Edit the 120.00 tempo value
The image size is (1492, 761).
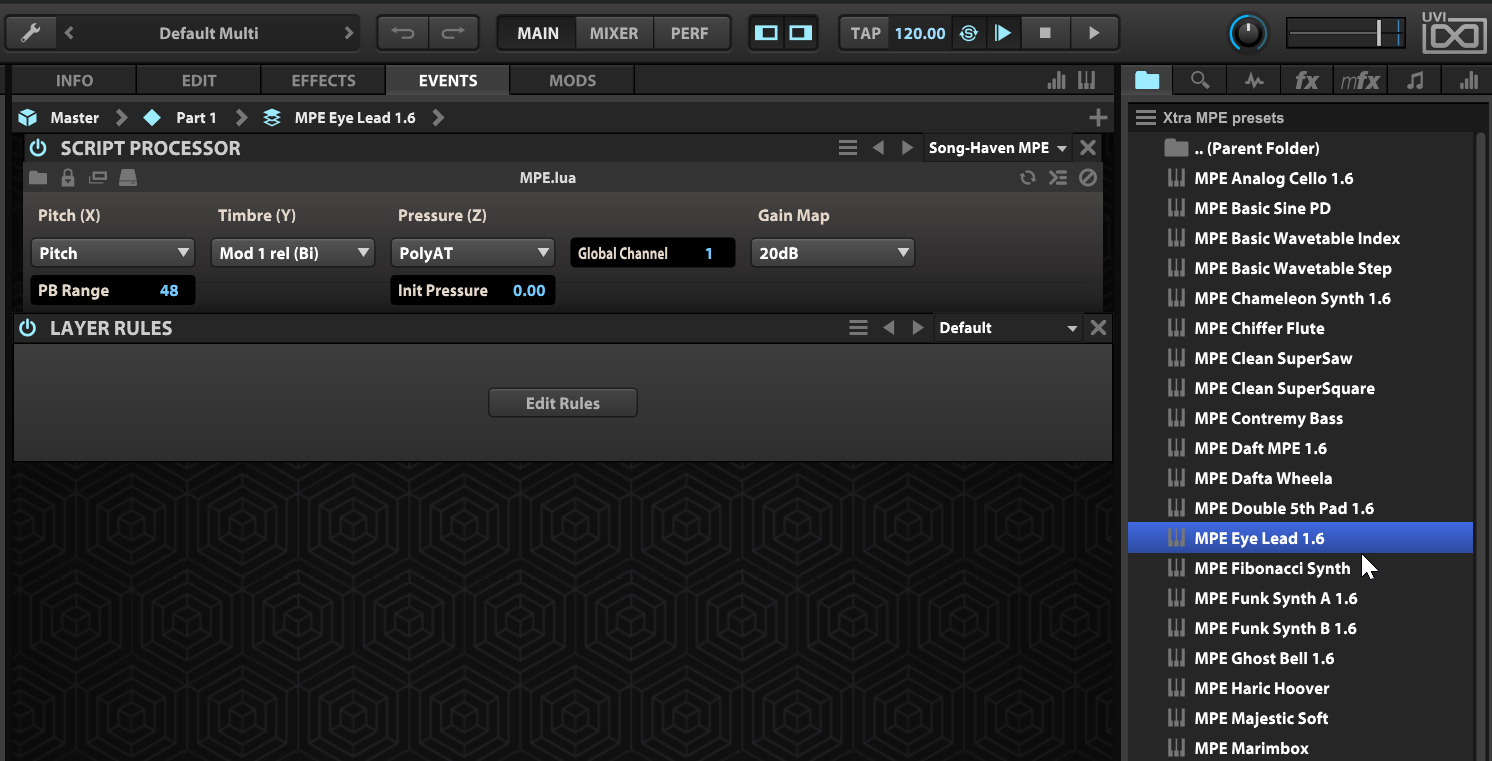(x=920, y=33)
